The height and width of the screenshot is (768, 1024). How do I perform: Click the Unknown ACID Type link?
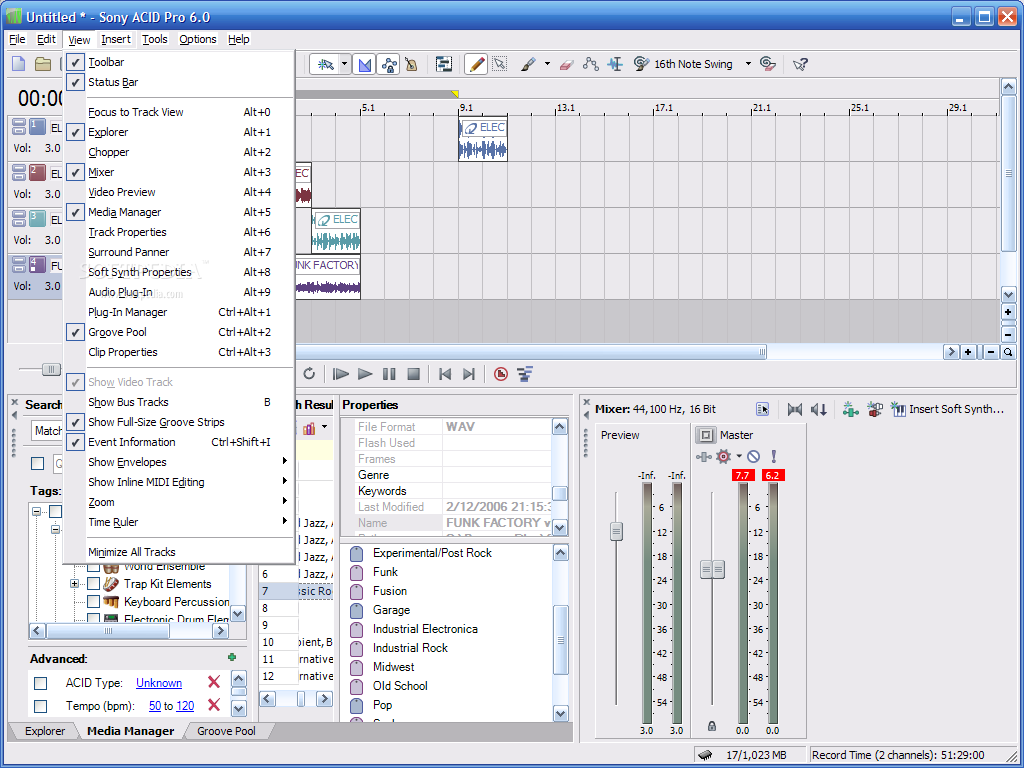(159, 683)
